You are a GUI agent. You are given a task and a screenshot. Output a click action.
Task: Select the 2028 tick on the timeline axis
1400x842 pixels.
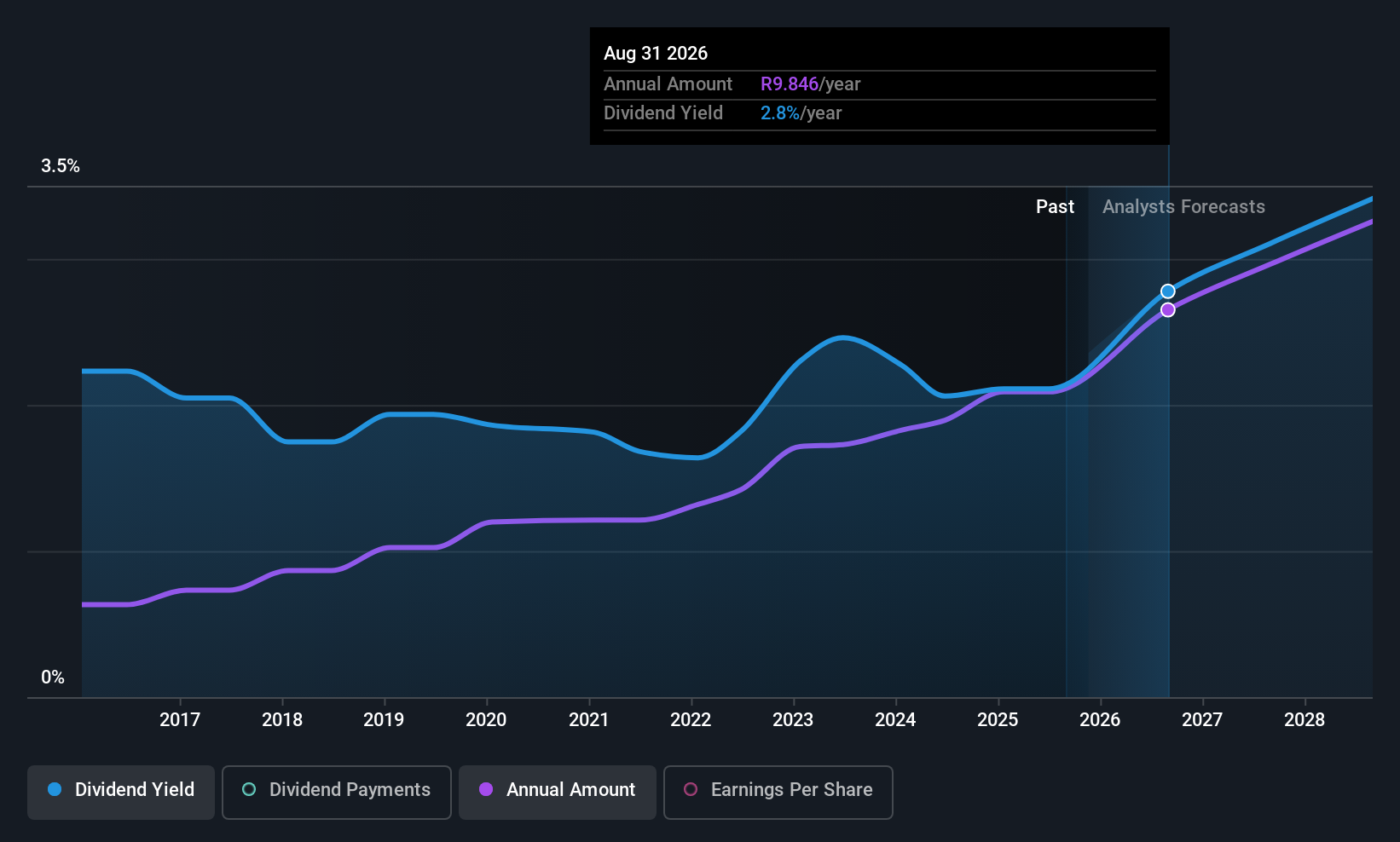(1305, 720)
